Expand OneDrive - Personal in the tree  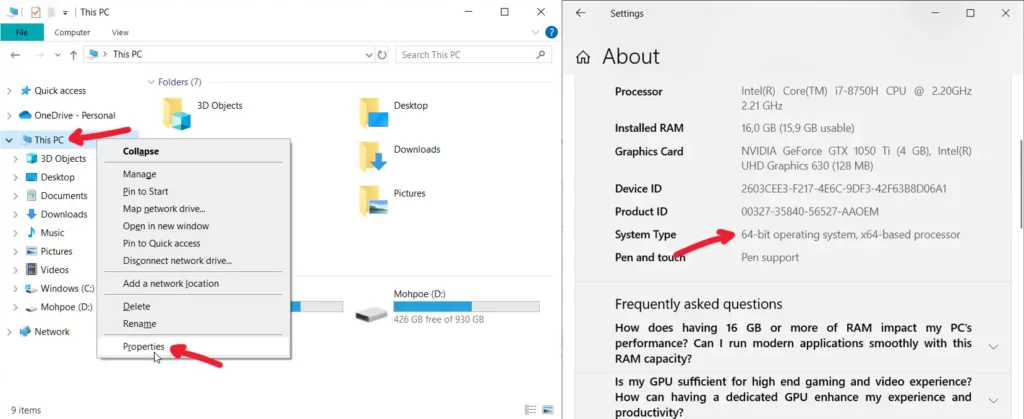tap(9, 116)
